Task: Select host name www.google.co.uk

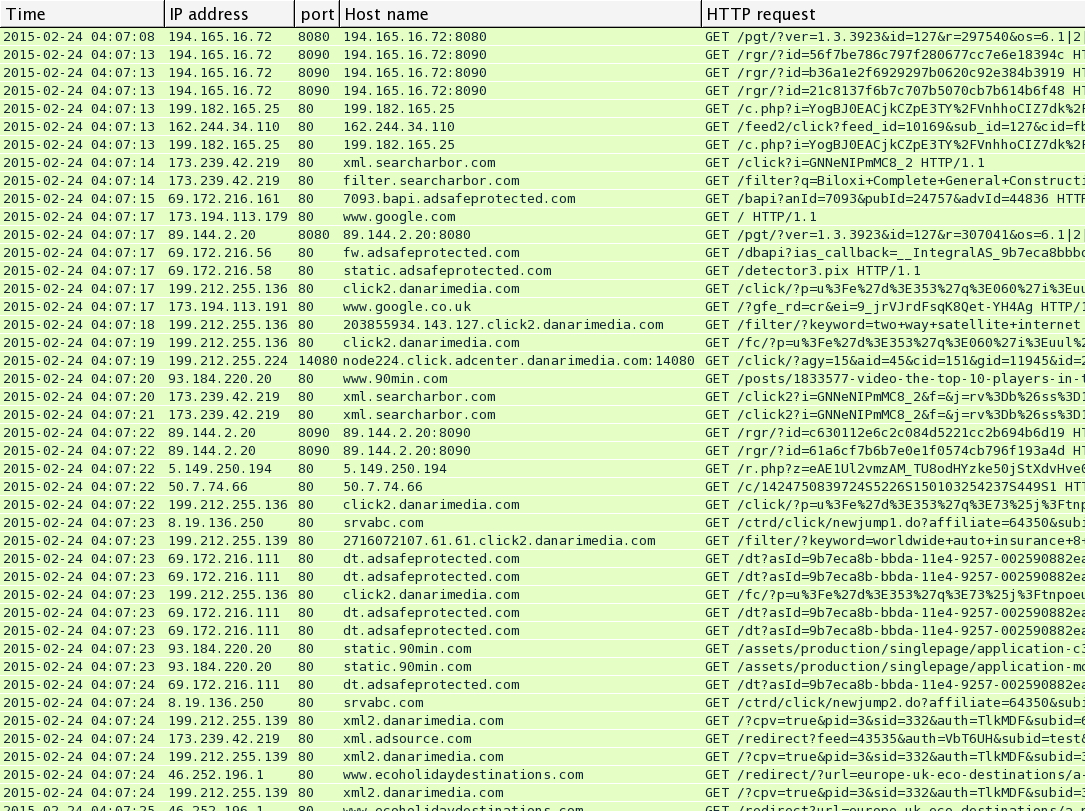Action: point(407,307)
